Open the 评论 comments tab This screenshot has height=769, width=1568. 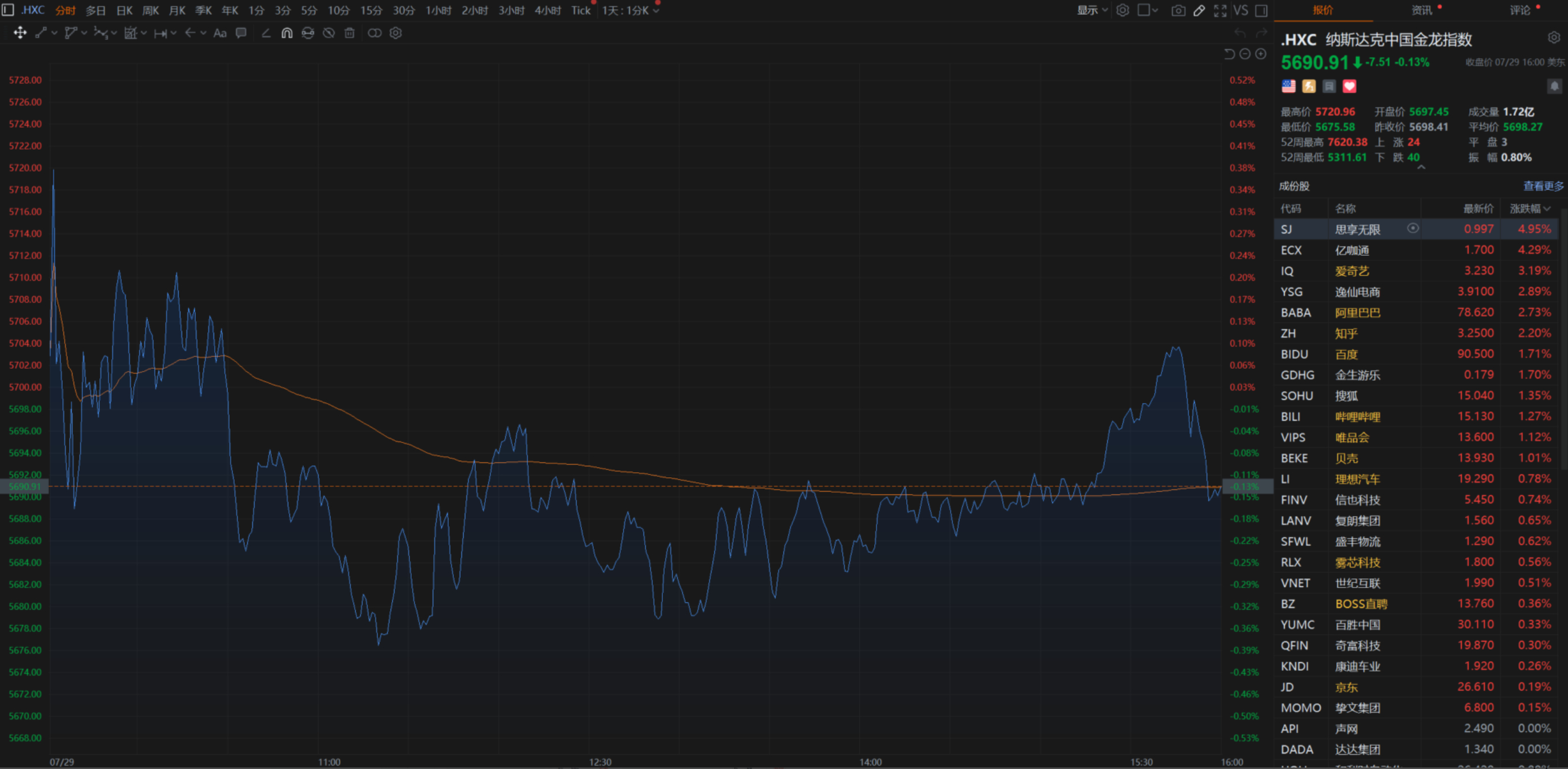pyautogui.click(x=1520, y=10)
